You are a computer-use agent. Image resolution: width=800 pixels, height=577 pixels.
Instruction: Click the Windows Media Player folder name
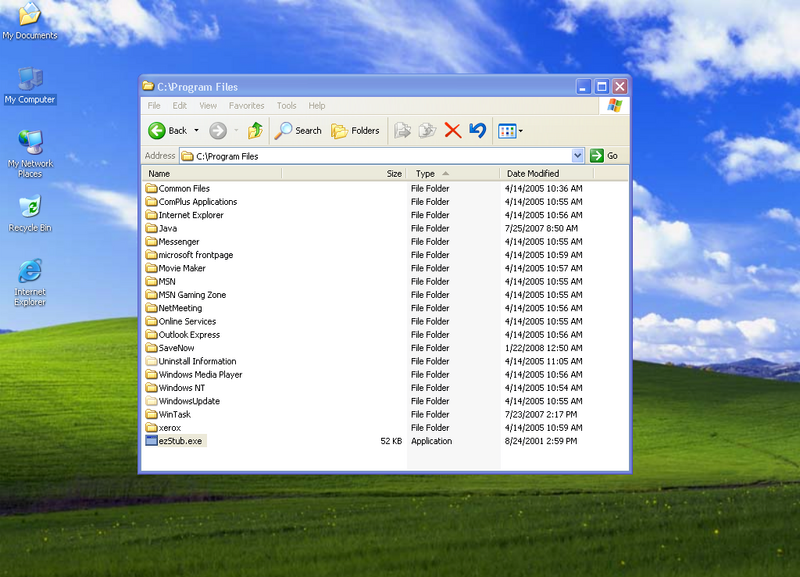point(201,374)
